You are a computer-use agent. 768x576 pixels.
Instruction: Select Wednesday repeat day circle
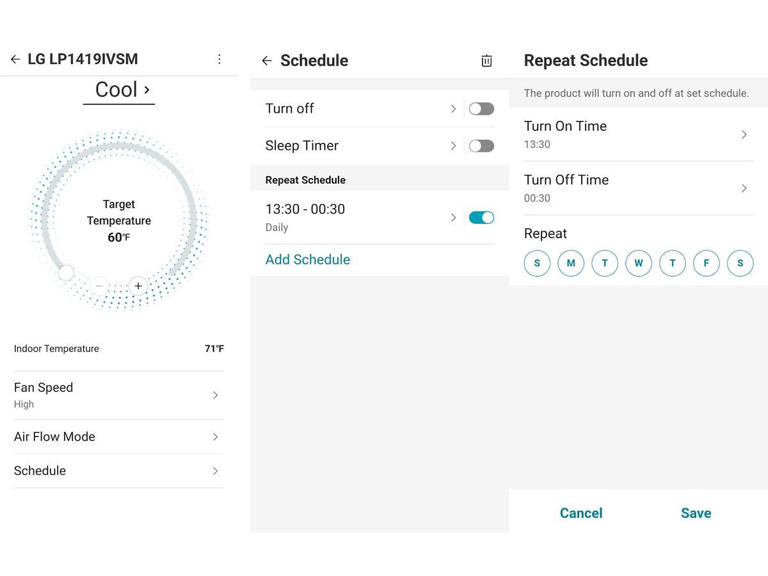click(x=638, y=263)
